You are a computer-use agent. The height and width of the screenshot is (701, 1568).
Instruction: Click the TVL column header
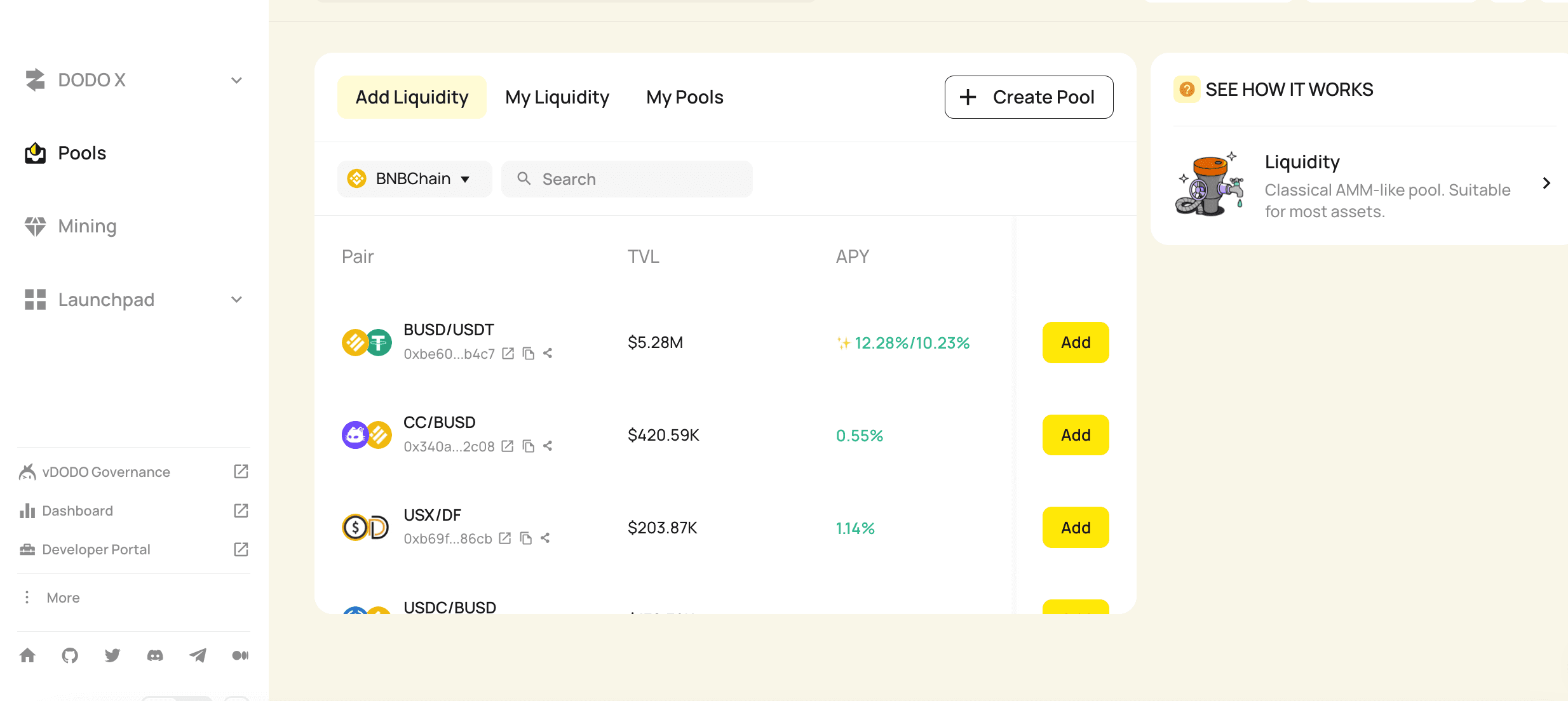click(643, 257)
